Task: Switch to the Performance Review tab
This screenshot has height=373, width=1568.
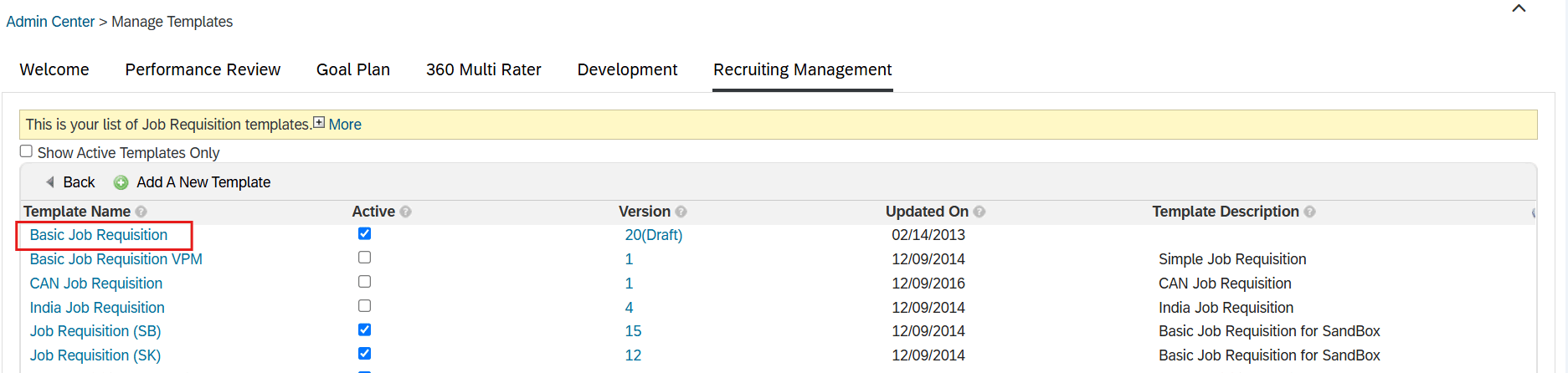Action: tap(203, 69)
